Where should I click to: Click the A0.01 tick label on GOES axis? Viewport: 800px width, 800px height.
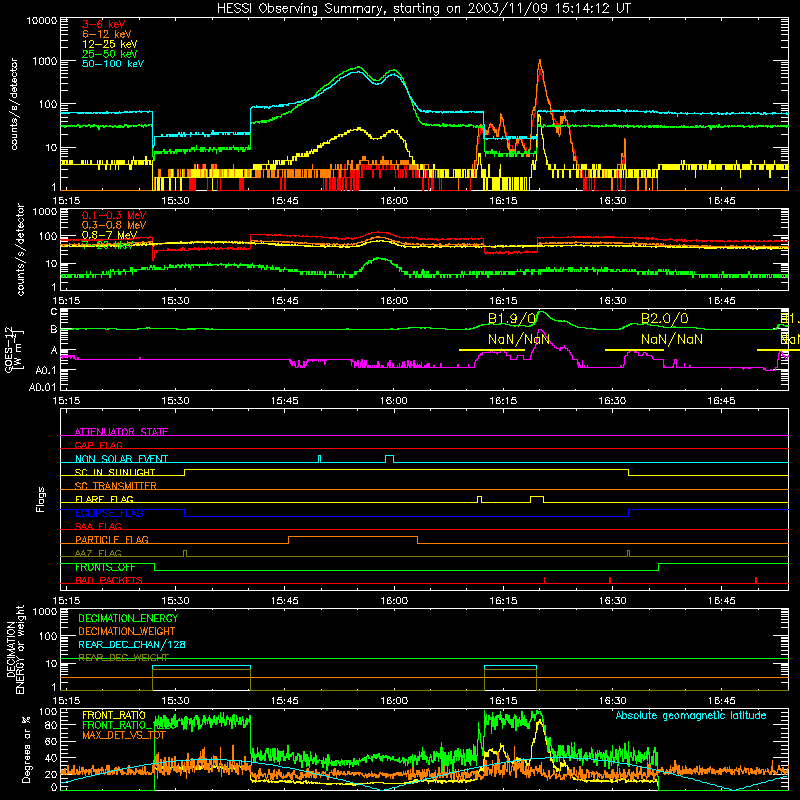pos(42,387)
